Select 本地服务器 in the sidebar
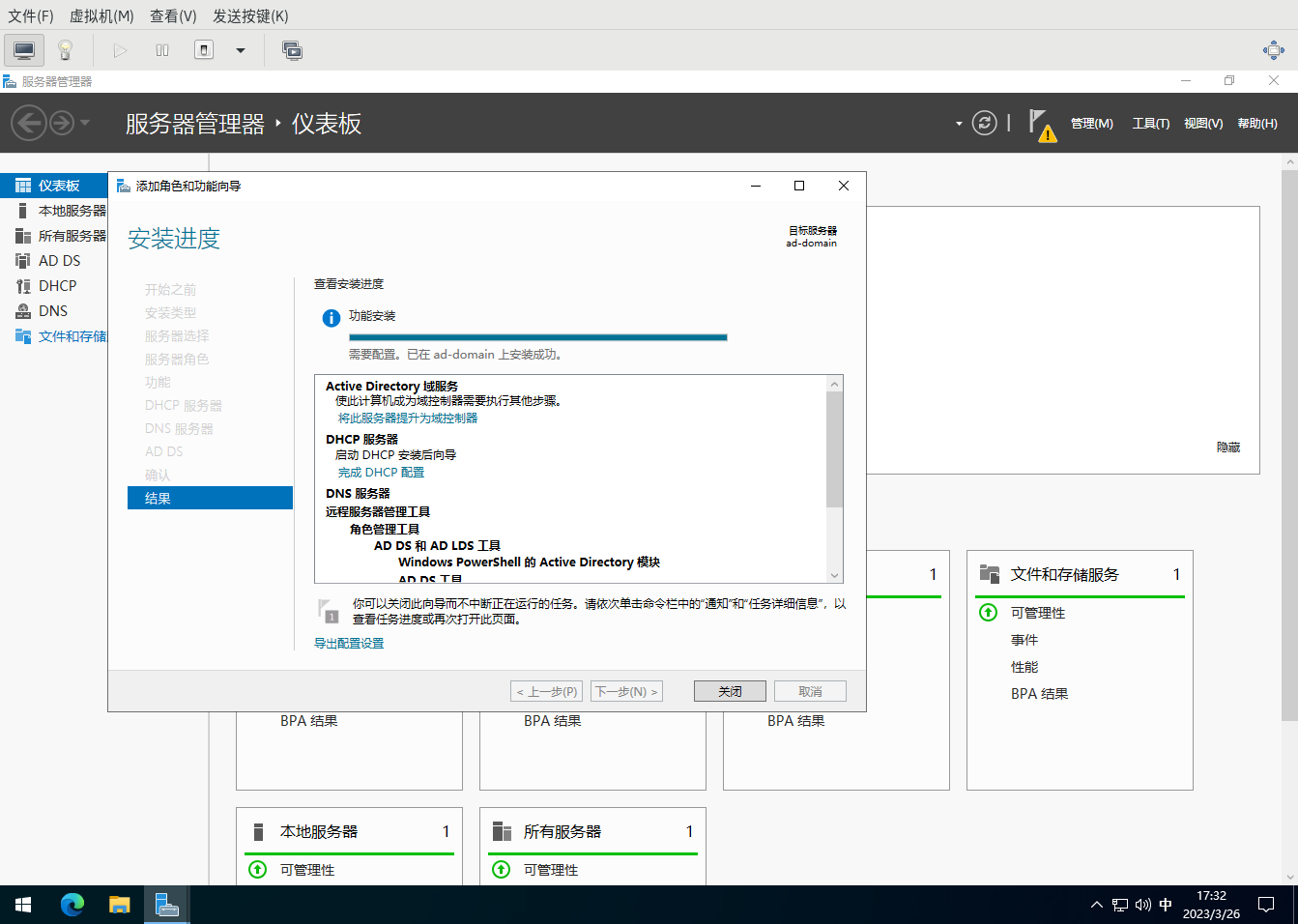Image resolution: width=1298 pixels, height=924 pixels. 54,211
